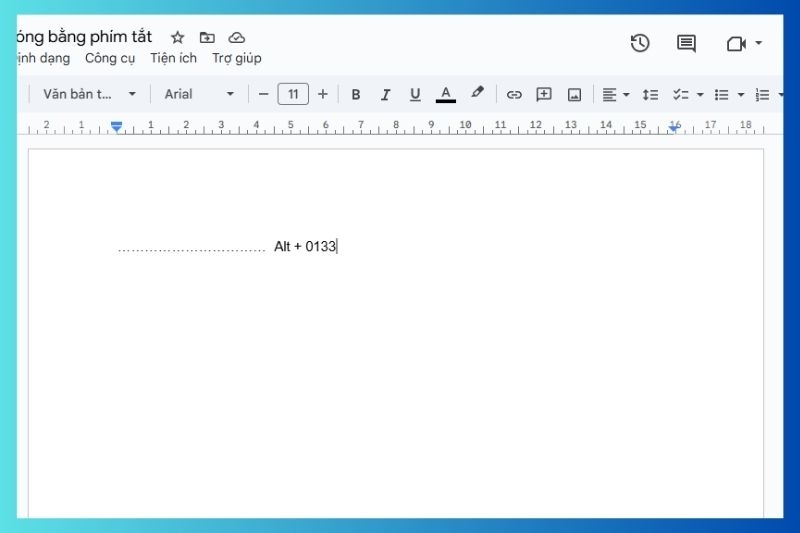This screenshot has width=800, height=533.
Task: Open the Công cụ menu
Action: pos(110,58)
